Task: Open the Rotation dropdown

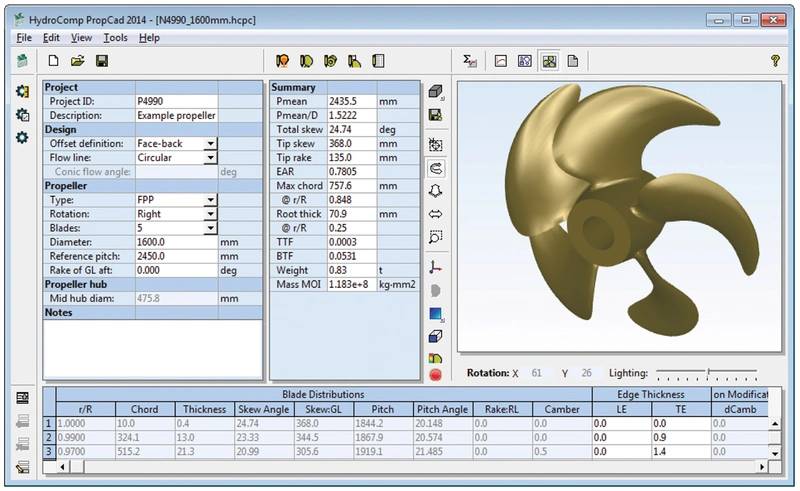Action: [x=210, y=214]
